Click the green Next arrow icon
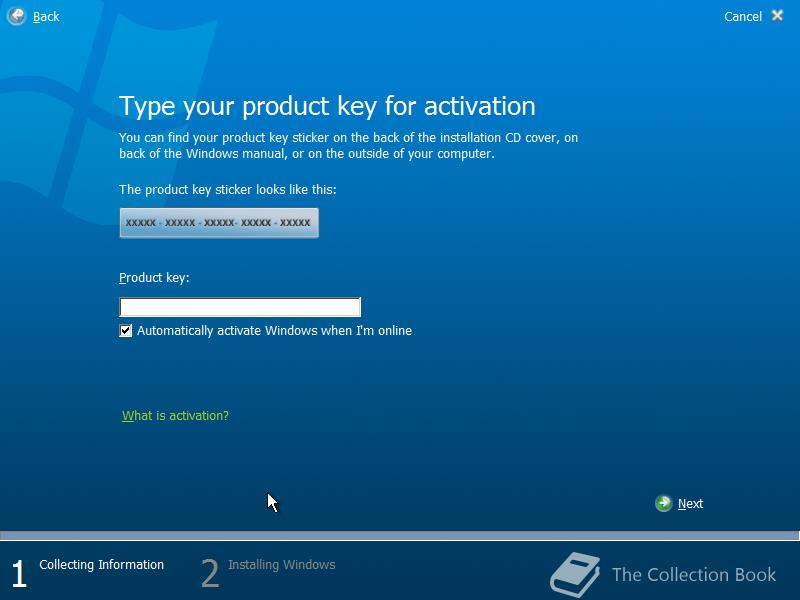Image resolution: width=800 pixels, height=600 pixels. click(663, 504)
